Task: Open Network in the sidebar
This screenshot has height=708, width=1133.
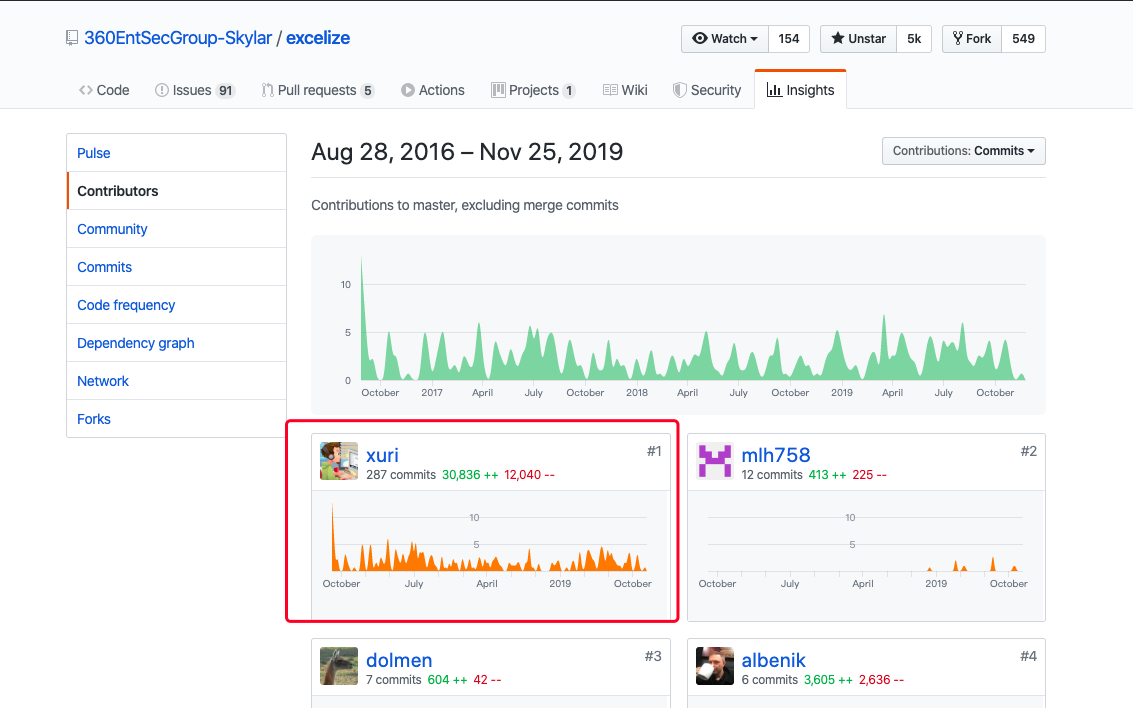Action: (176, 381)
